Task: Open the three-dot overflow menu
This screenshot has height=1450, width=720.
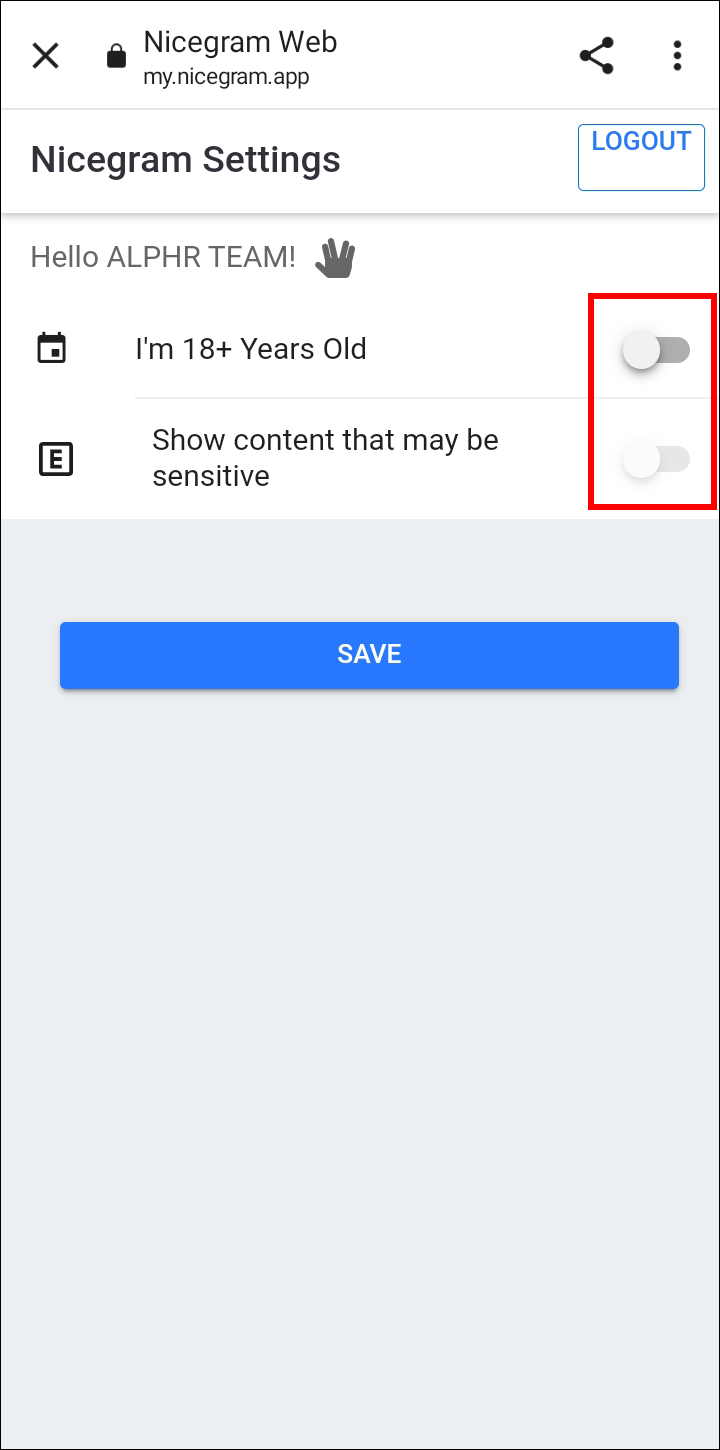Action: [677, 56]
